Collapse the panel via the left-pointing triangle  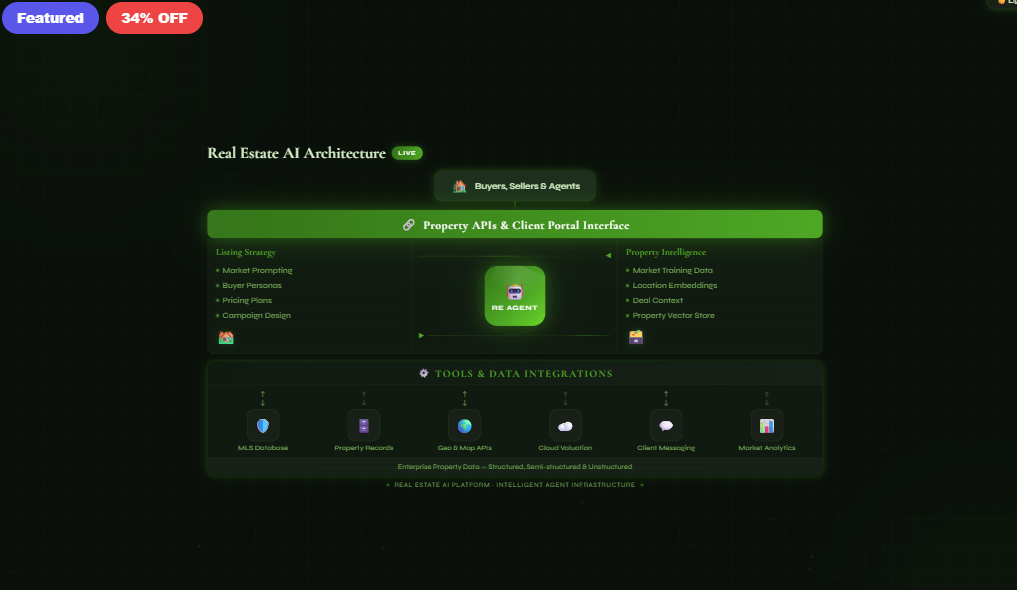coord(608,254)
